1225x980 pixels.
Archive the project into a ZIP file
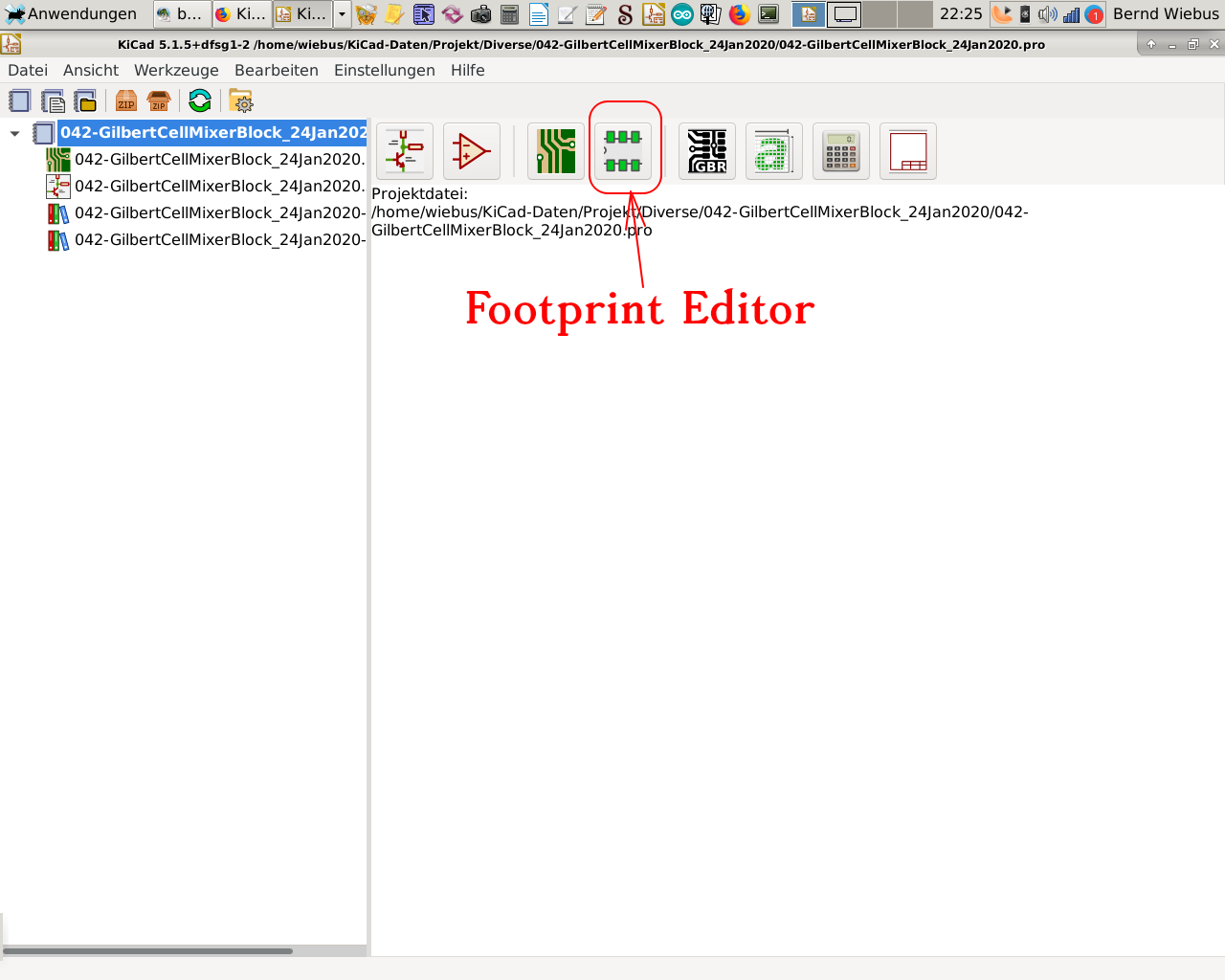point(126,101)
